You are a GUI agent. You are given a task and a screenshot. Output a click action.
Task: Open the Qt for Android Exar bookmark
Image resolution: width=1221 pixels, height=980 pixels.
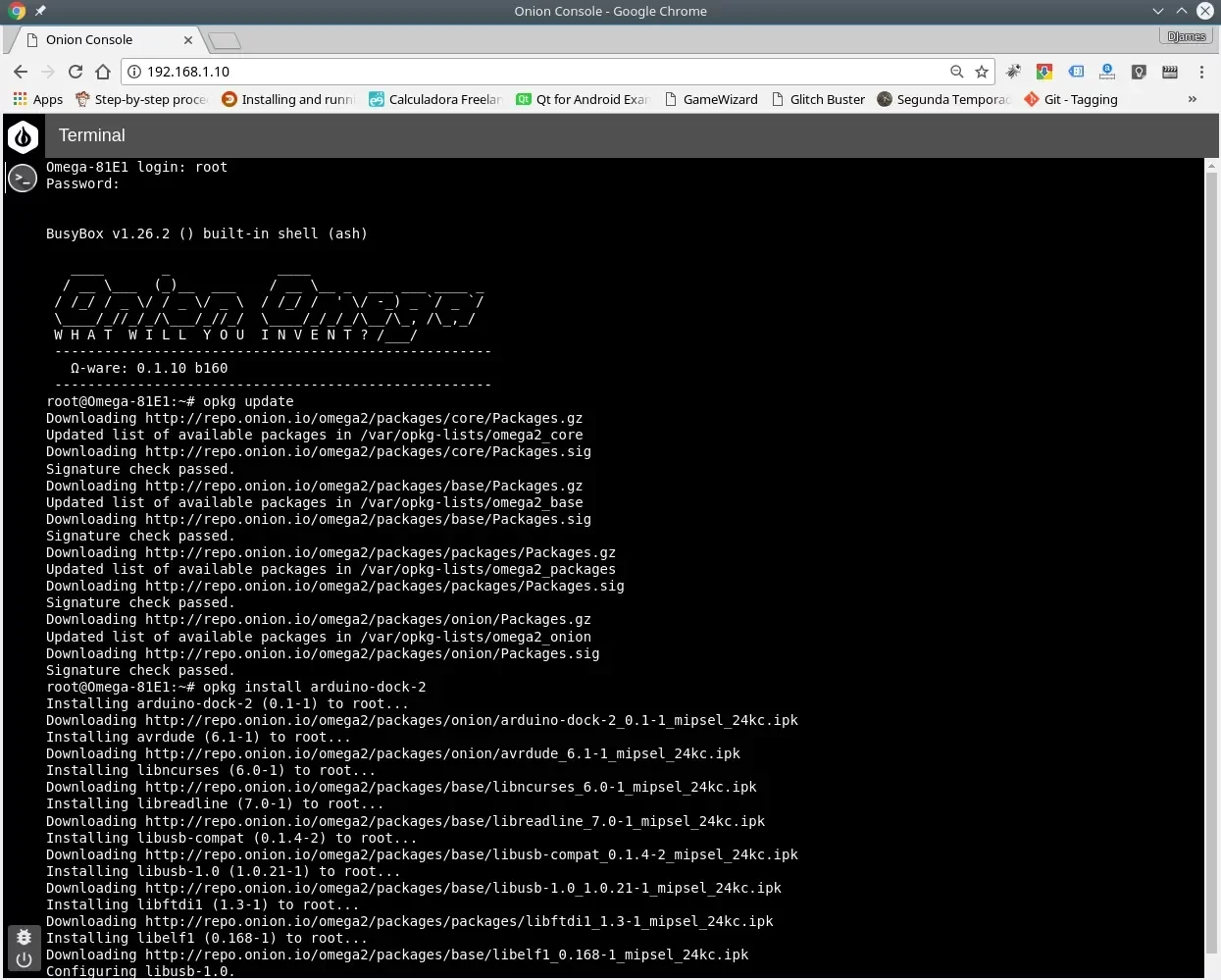point(583,99)
